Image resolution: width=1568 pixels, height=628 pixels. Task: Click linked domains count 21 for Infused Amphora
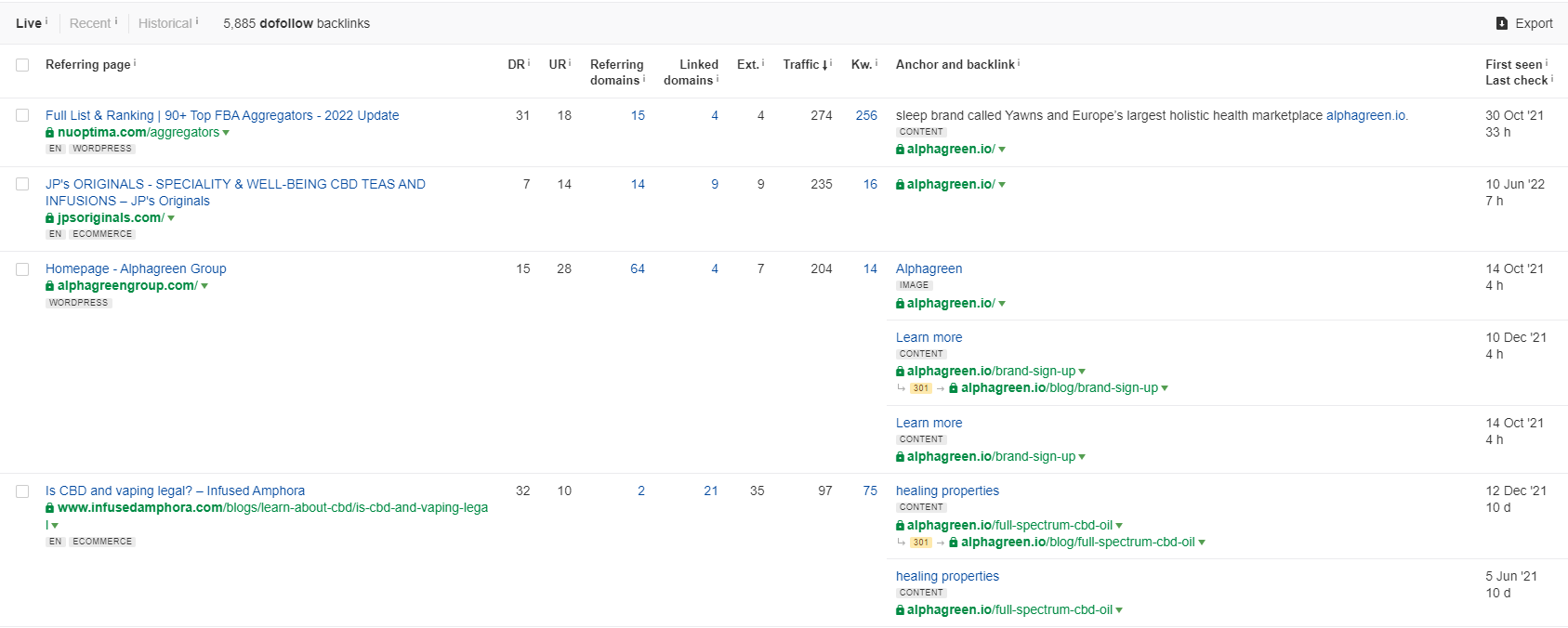pyautogui.click(x=711, y=491)
